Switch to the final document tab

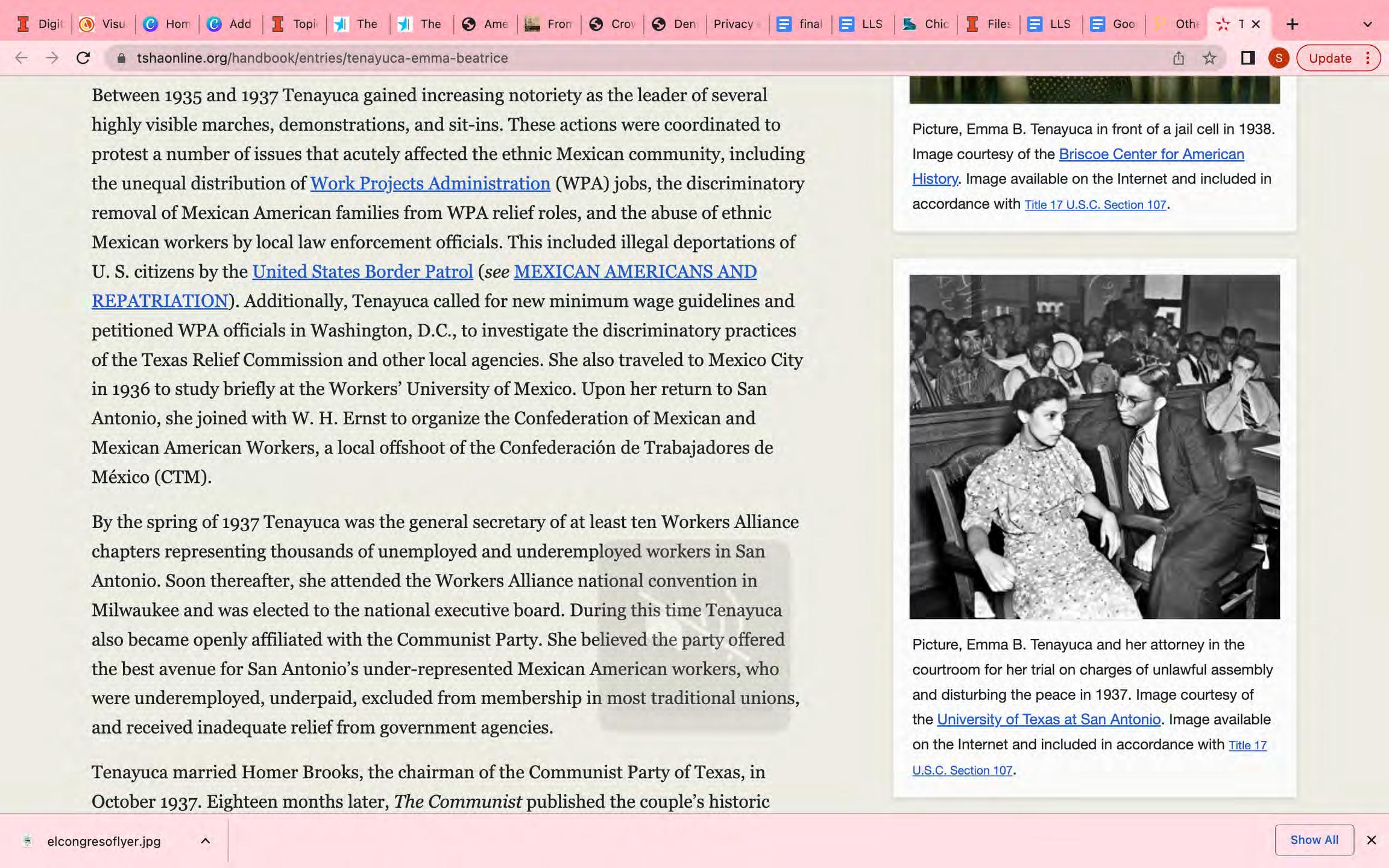800,24
